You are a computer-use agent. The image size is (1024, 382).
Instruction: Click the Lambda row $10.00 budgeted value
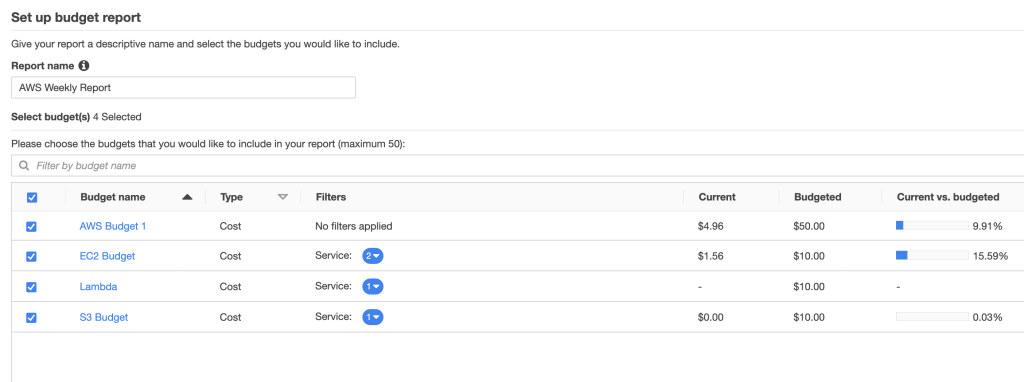(810, 287)
